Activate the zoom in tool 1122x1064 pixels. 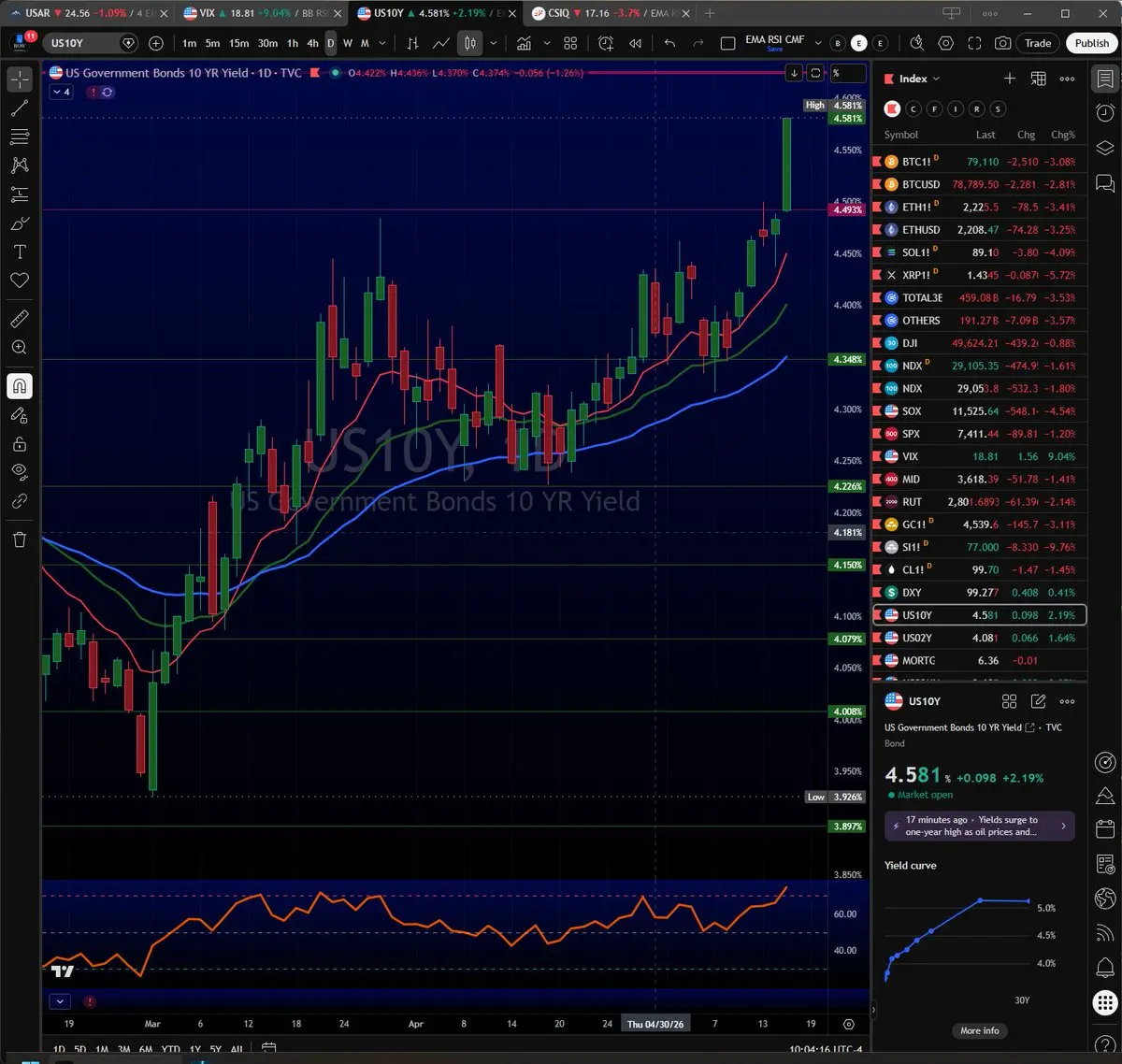(20, 348)
